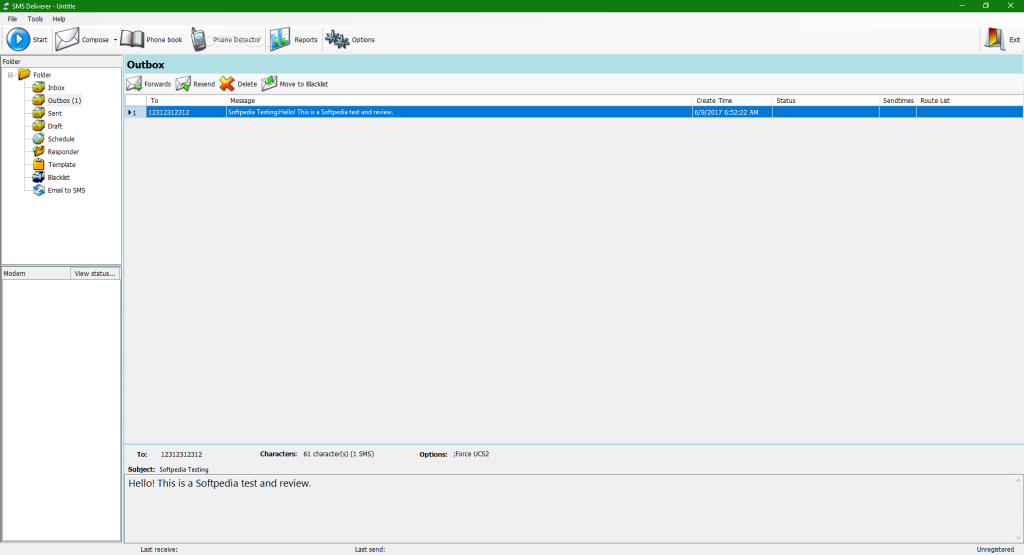Open the Reports chart icon
The height and width of the screenshot is (555, 1024).
[x=280, y=40]
